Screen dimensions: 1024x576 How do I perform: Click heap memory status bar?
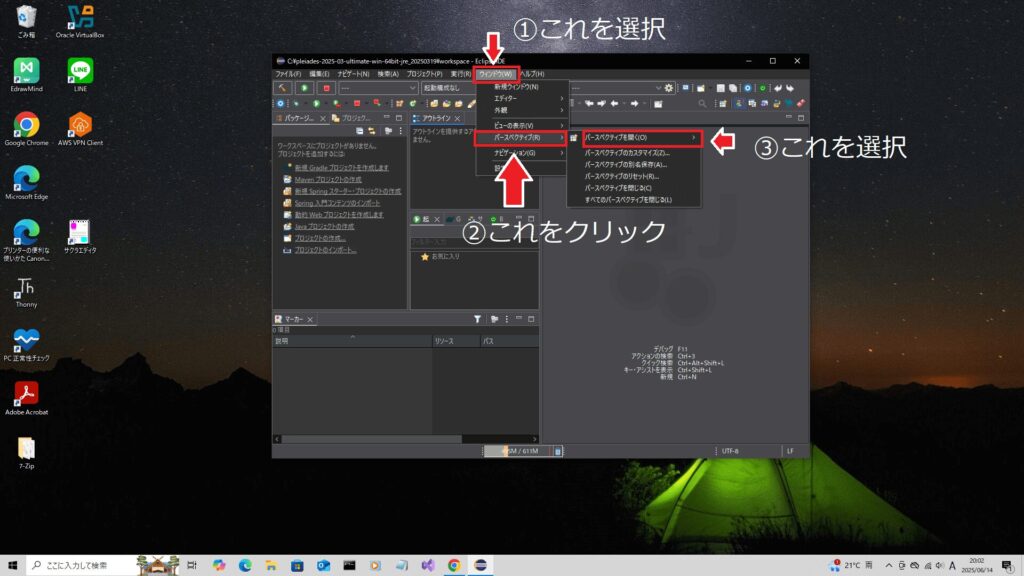pyautogui.click(x=519, y=451)
